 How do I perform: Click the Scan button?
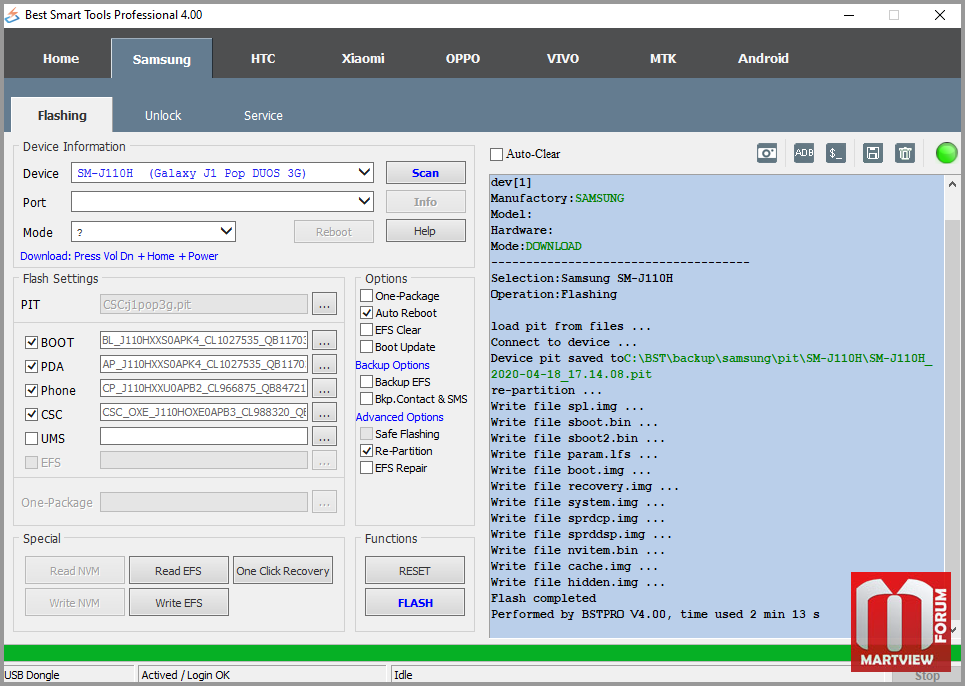(x=425, y=173)
